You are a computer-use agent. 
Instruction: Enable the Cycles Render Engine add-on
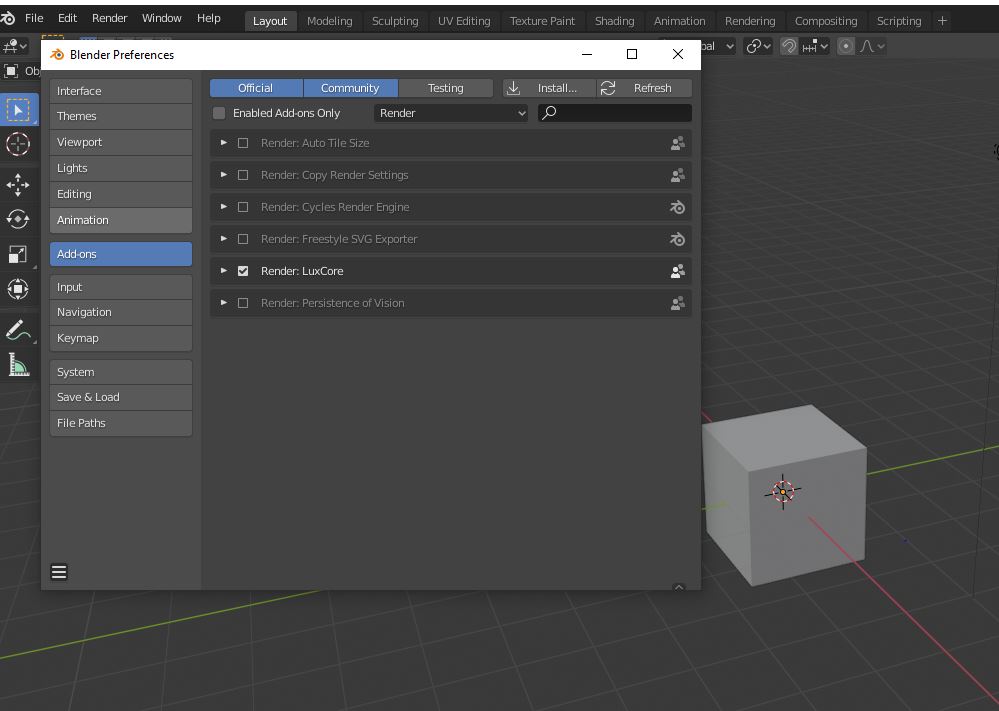pyautogui.click(x=243, y=207)
